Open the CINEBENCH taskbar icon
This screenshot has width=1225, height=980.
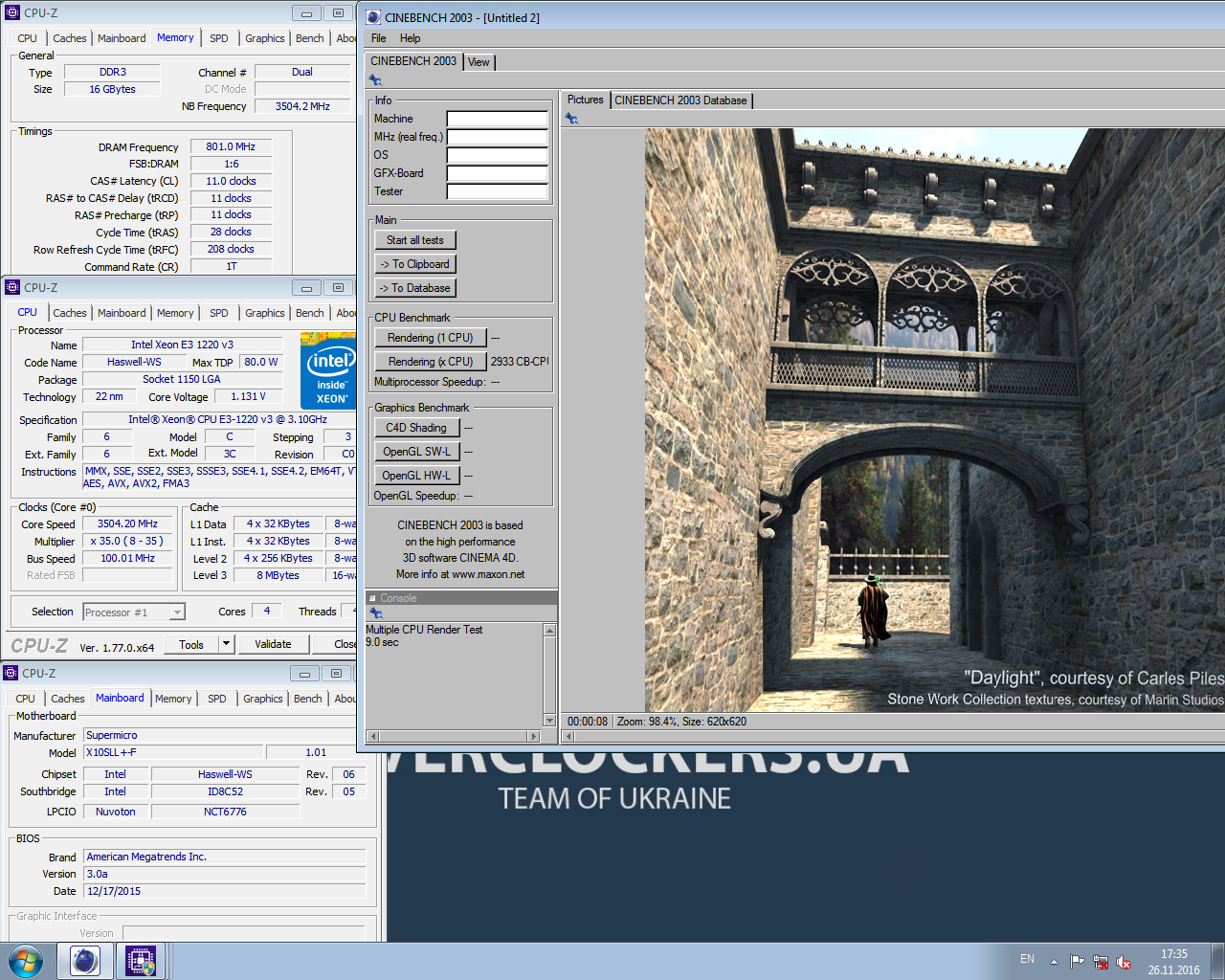tap(85, 960)
